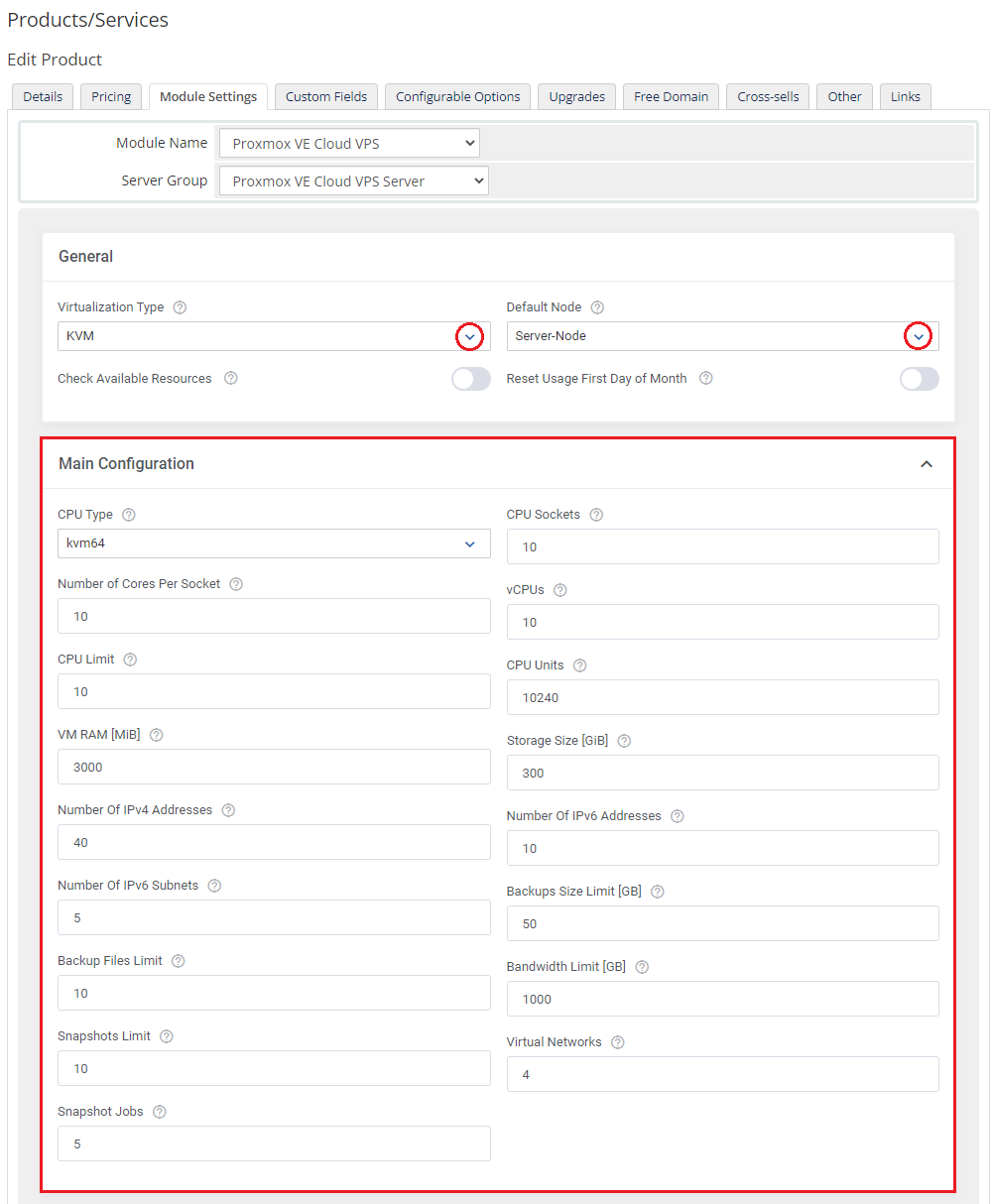Click help icon beside Check Available Resources

(231, 379)
